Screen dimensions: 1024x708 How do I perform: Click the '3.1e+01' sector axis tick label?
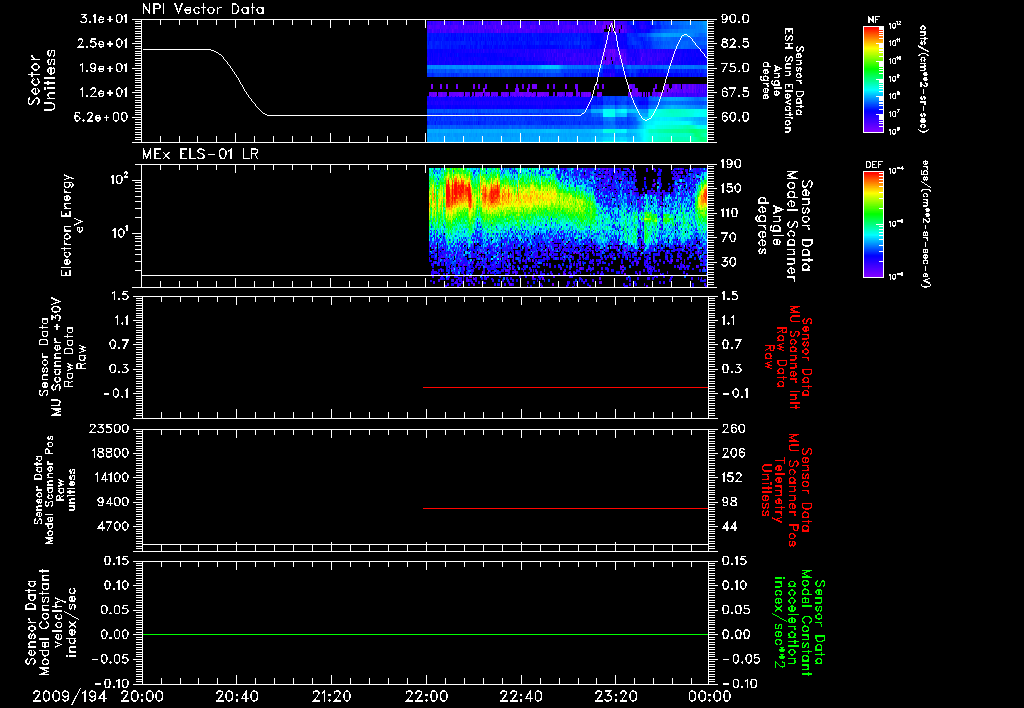coord(104,19)
